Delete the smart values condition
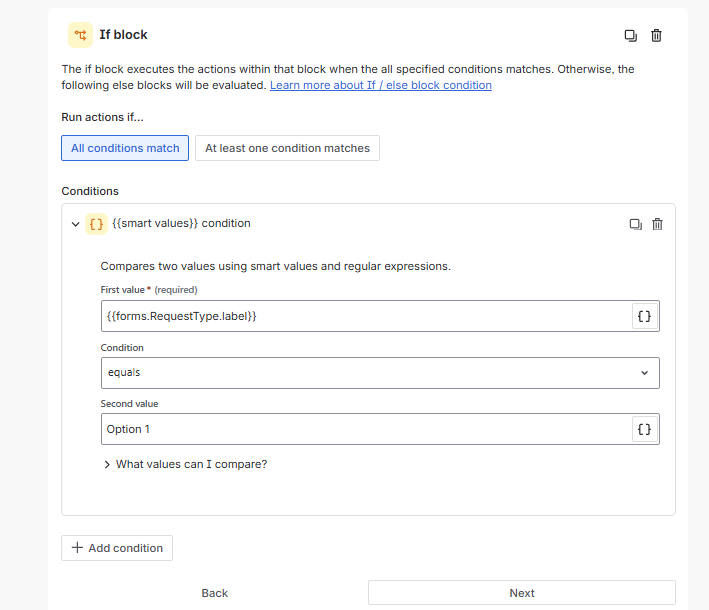 coord(657,224)
